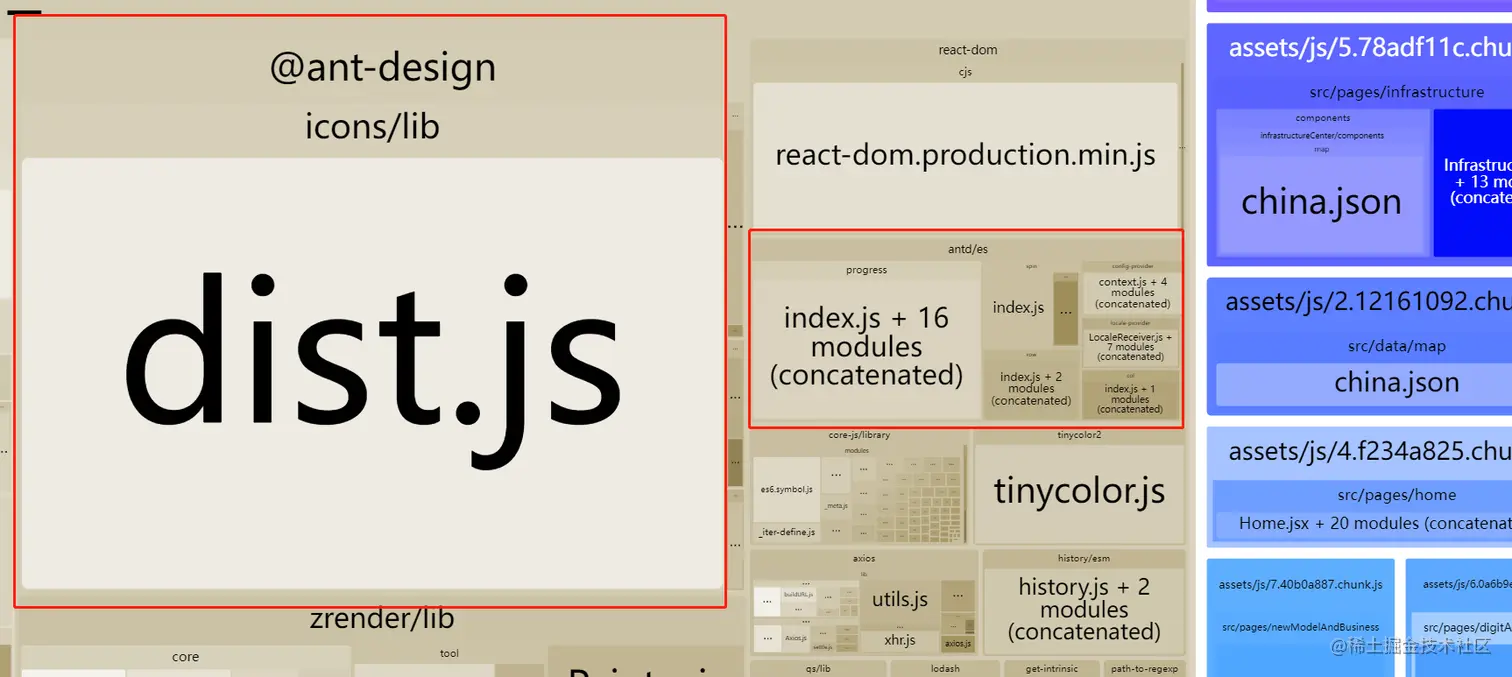Screen dimensions: 1512x677
Task: Click the get-intrinsic group header
Action: [1053, 668]
